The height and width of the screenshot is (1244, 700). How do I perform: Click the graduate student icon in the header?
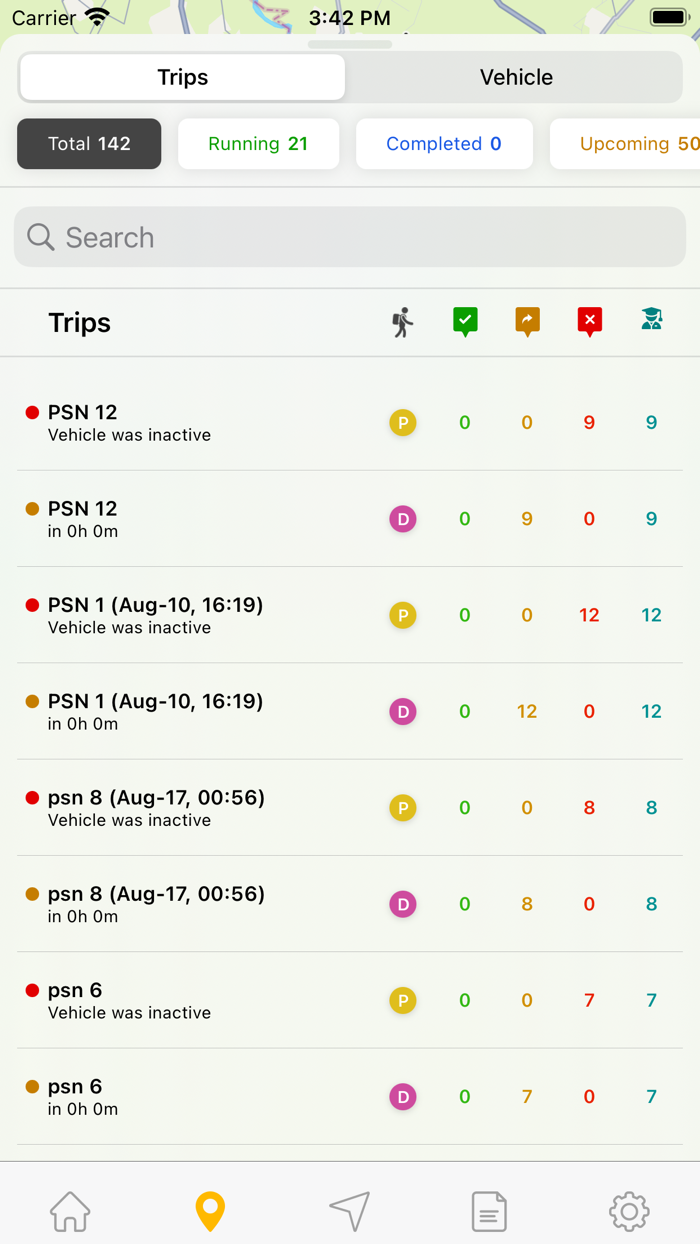[651, 321]
